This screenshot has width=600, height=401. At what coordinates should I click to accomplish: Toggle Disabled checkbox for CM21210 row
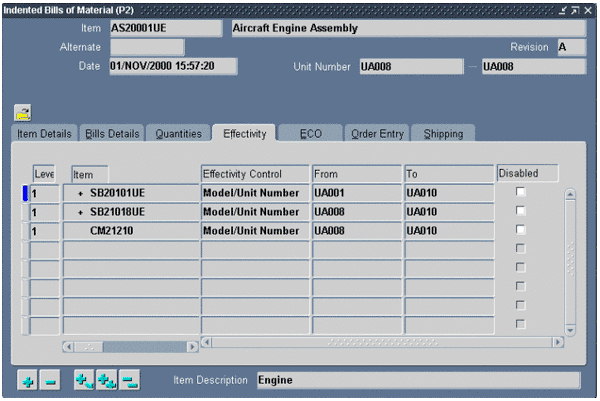(520, 230)
